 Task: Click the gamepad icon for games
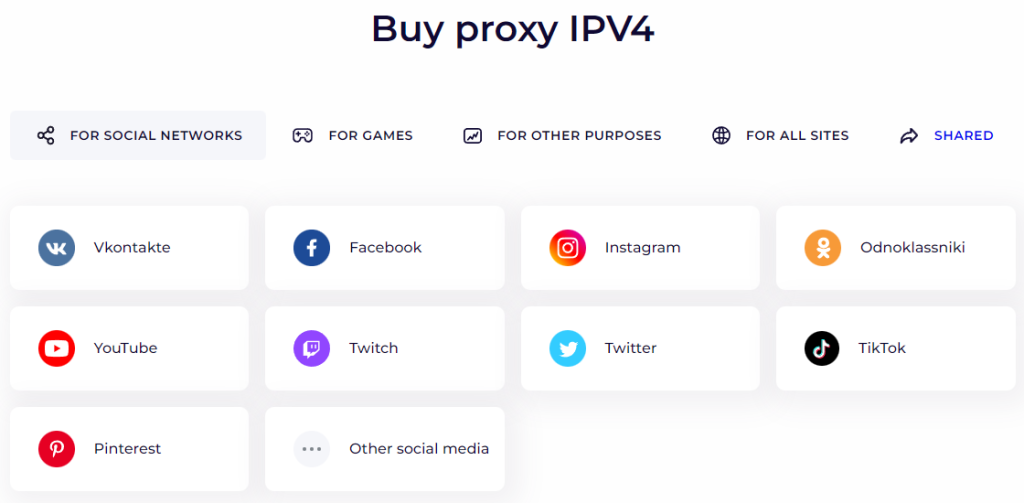pos(302,136)
